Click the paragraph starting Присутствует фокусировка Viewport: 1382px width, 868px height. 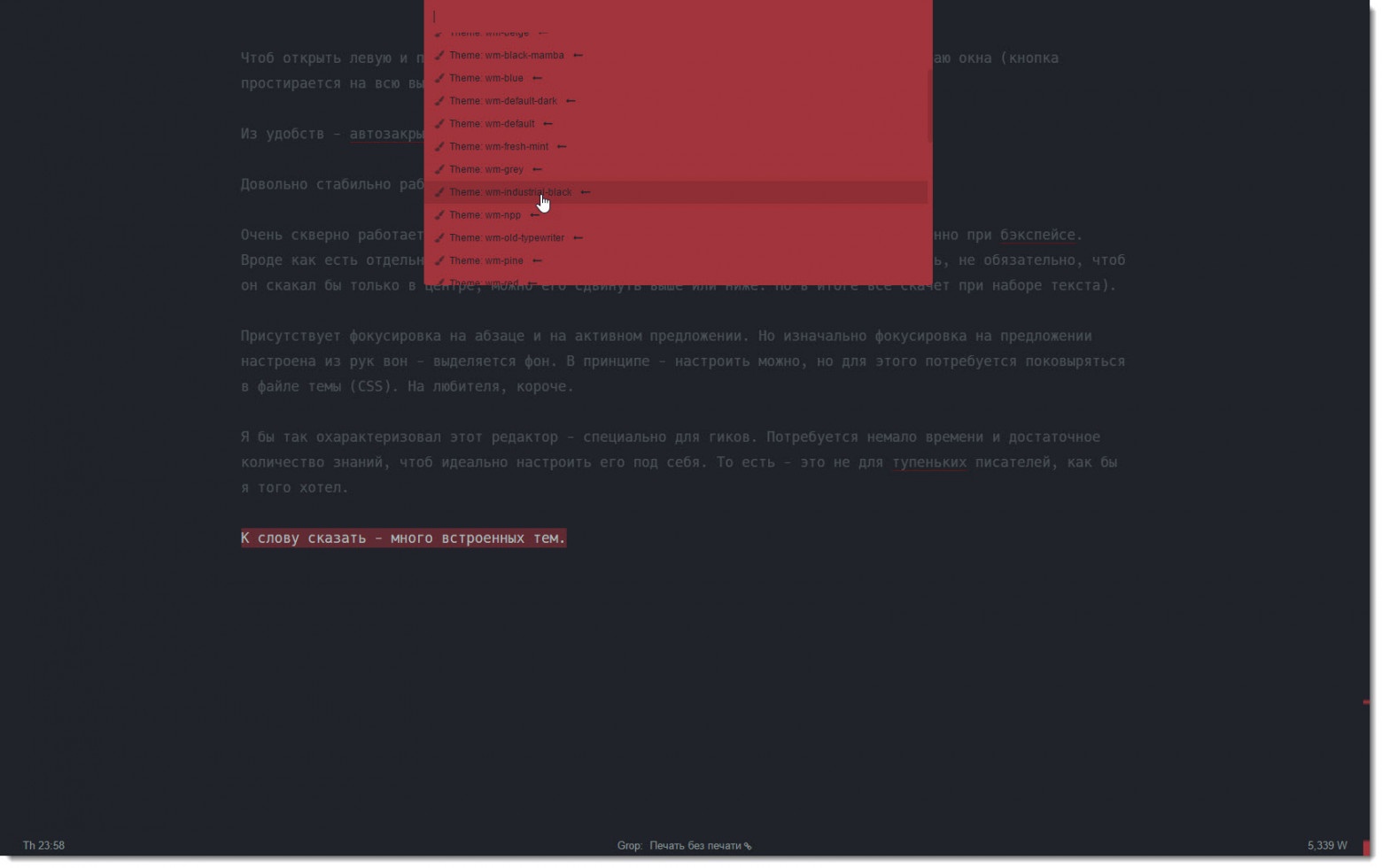click(x=683, y=361)
